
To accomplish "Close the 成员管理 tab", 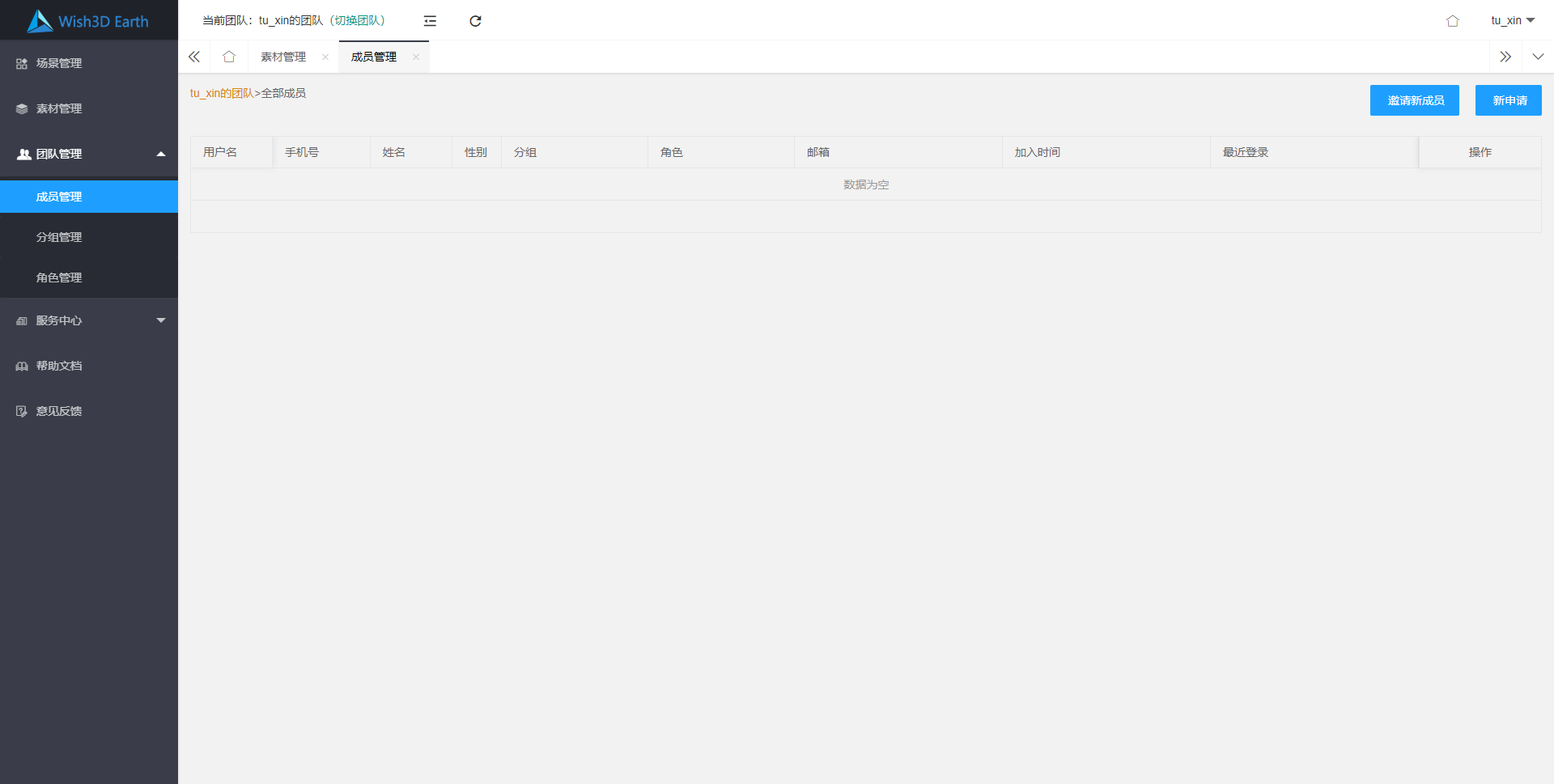I will [x=416, y=57].
